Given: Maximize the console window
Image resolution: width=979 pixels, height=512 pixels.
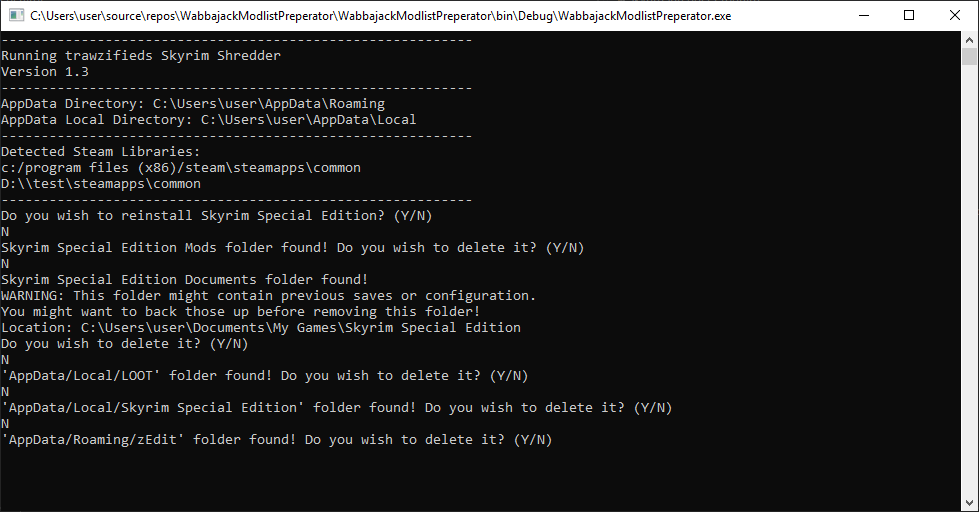Looking at the screenshot, I should click(908, 16).
